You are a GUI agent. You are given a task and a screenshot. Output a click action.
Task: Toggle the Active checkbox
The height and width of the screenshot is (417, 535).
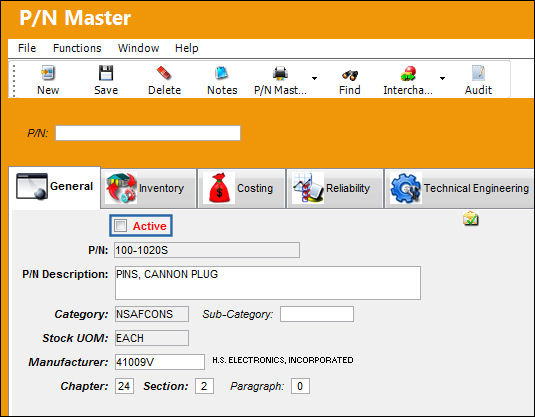coord(120,226)
